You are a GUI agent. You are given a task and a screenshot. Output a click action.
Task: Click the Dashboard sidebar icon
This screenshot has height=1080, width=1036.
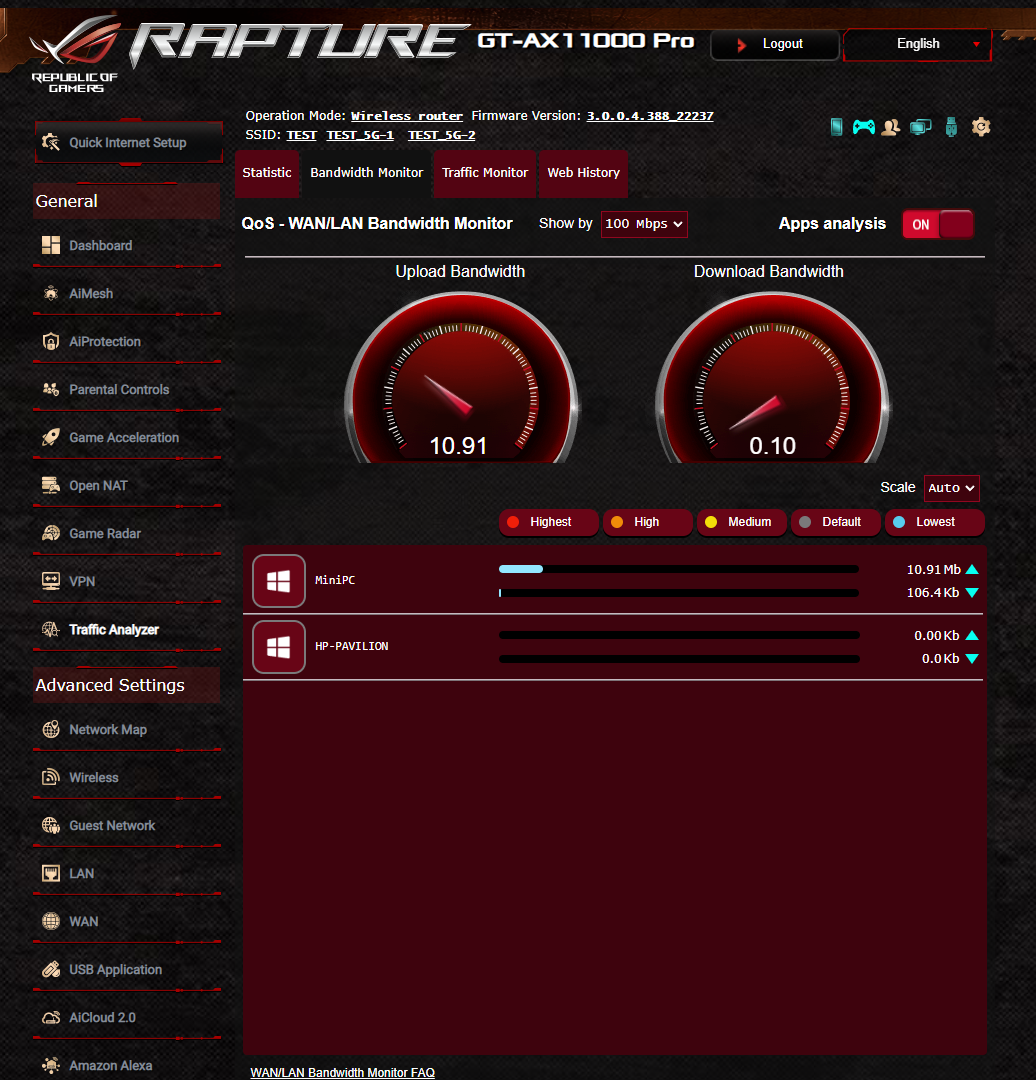tap(51, 245)
